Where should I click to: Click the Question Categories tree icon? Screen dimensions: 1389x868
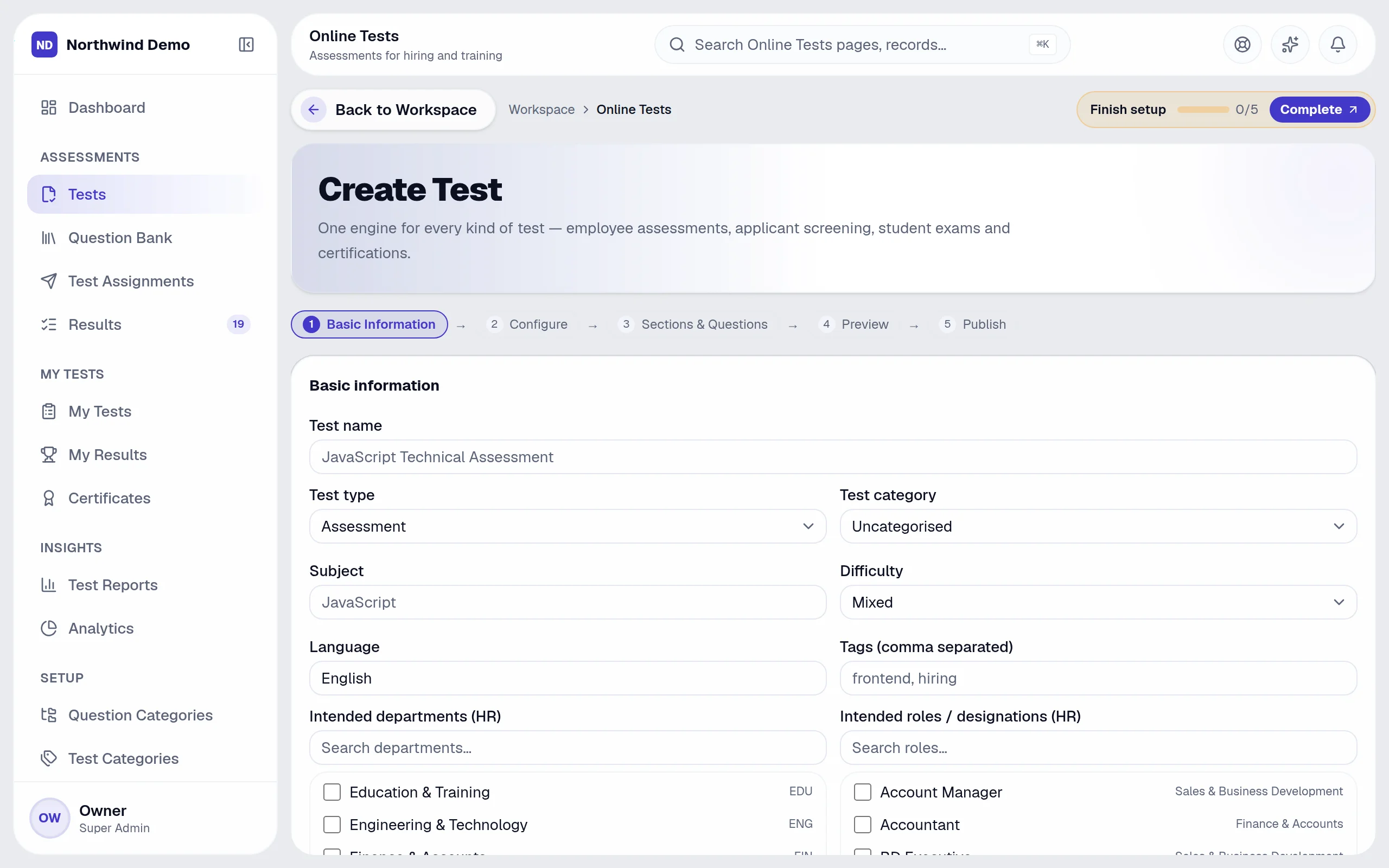(x=49, y=716)
